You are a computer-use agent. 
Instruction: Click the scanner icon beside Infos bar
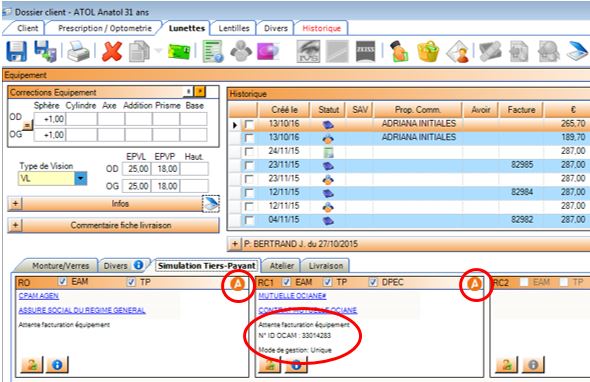[211, 204]
